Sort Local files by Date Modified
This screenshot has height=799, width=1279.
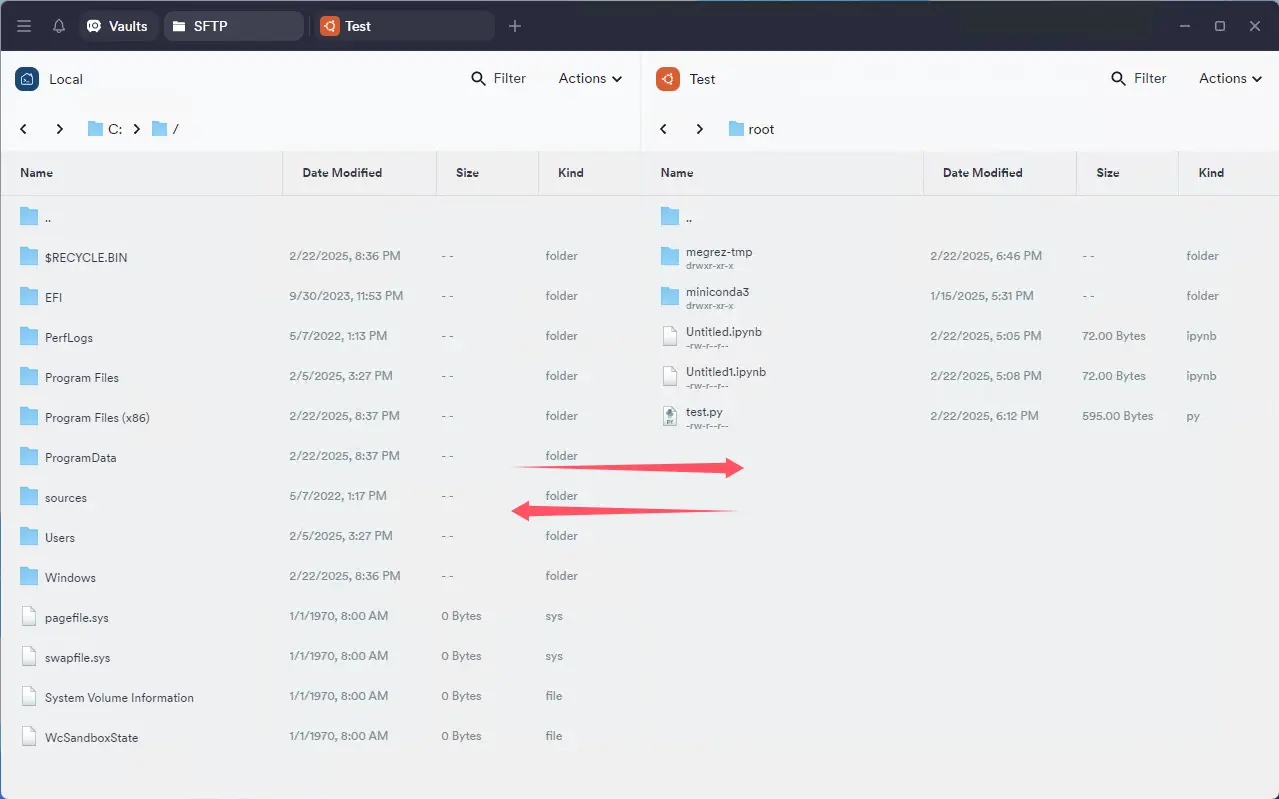(342, 173)
